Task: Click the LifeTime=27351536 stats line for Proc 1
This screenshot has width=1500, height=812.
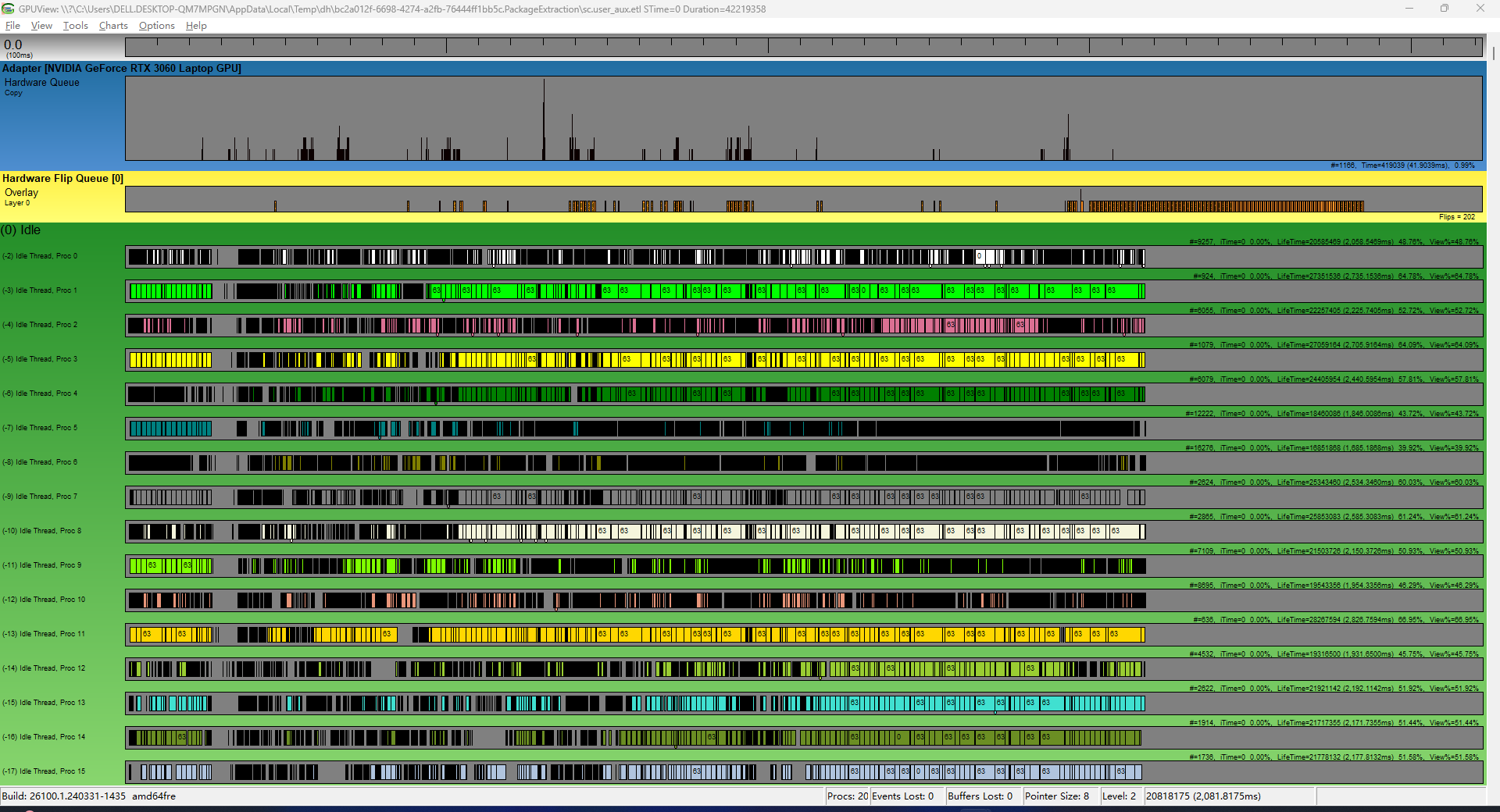Action: coord(1336,276)
